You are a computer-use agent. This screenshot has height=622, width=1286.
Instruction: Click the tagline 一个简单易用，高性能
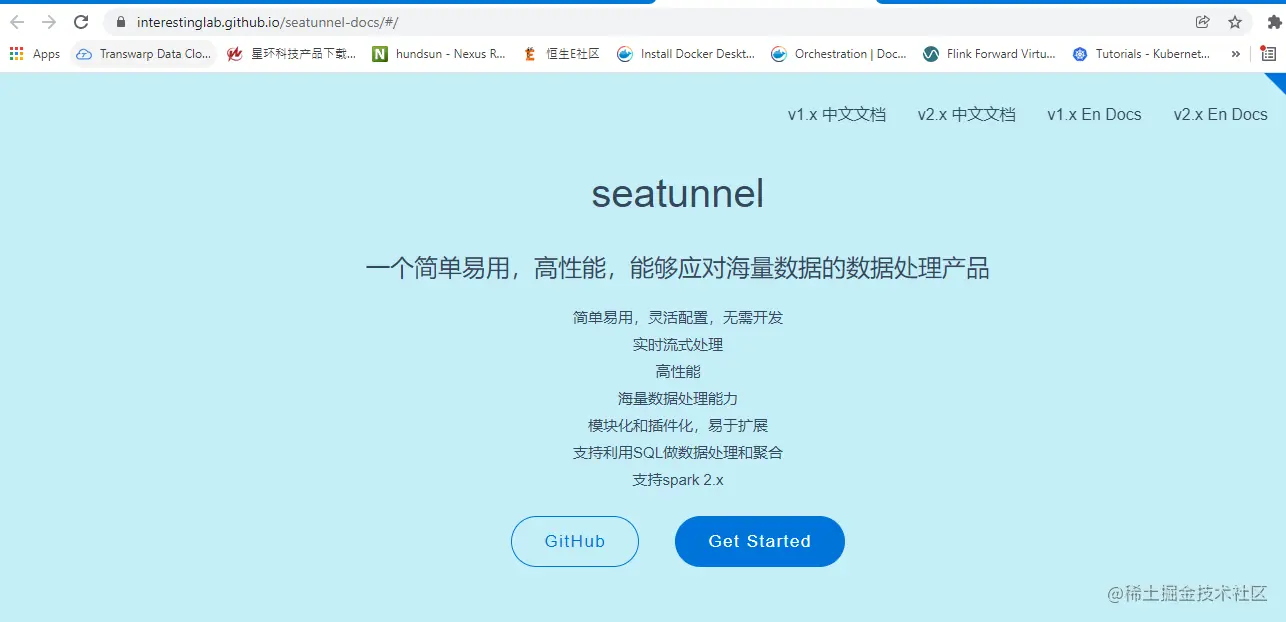678,268
